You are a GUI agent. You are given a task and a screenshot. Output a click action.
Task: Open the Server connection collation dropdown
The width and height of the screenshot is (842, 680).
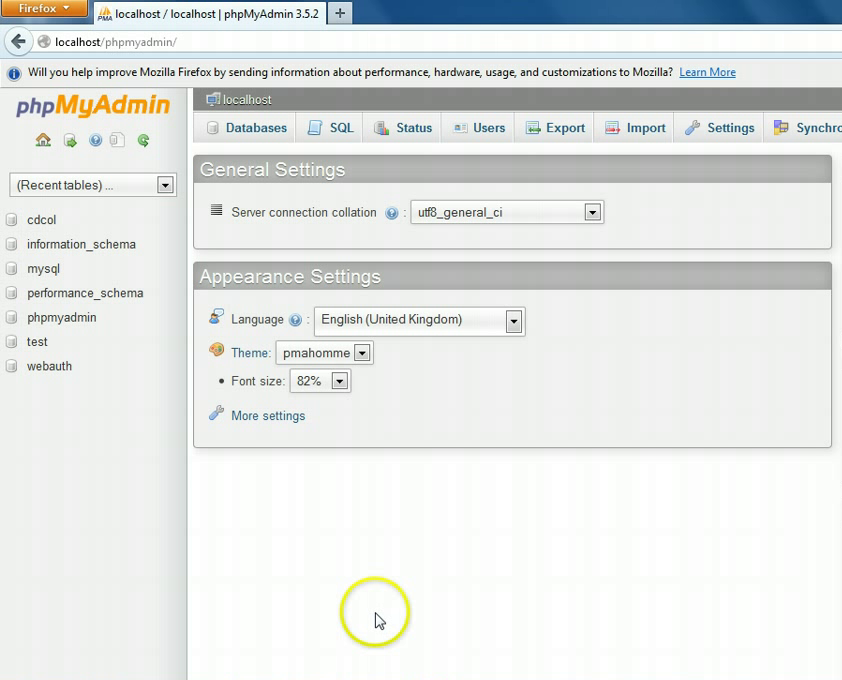click(x=592, y=212)
